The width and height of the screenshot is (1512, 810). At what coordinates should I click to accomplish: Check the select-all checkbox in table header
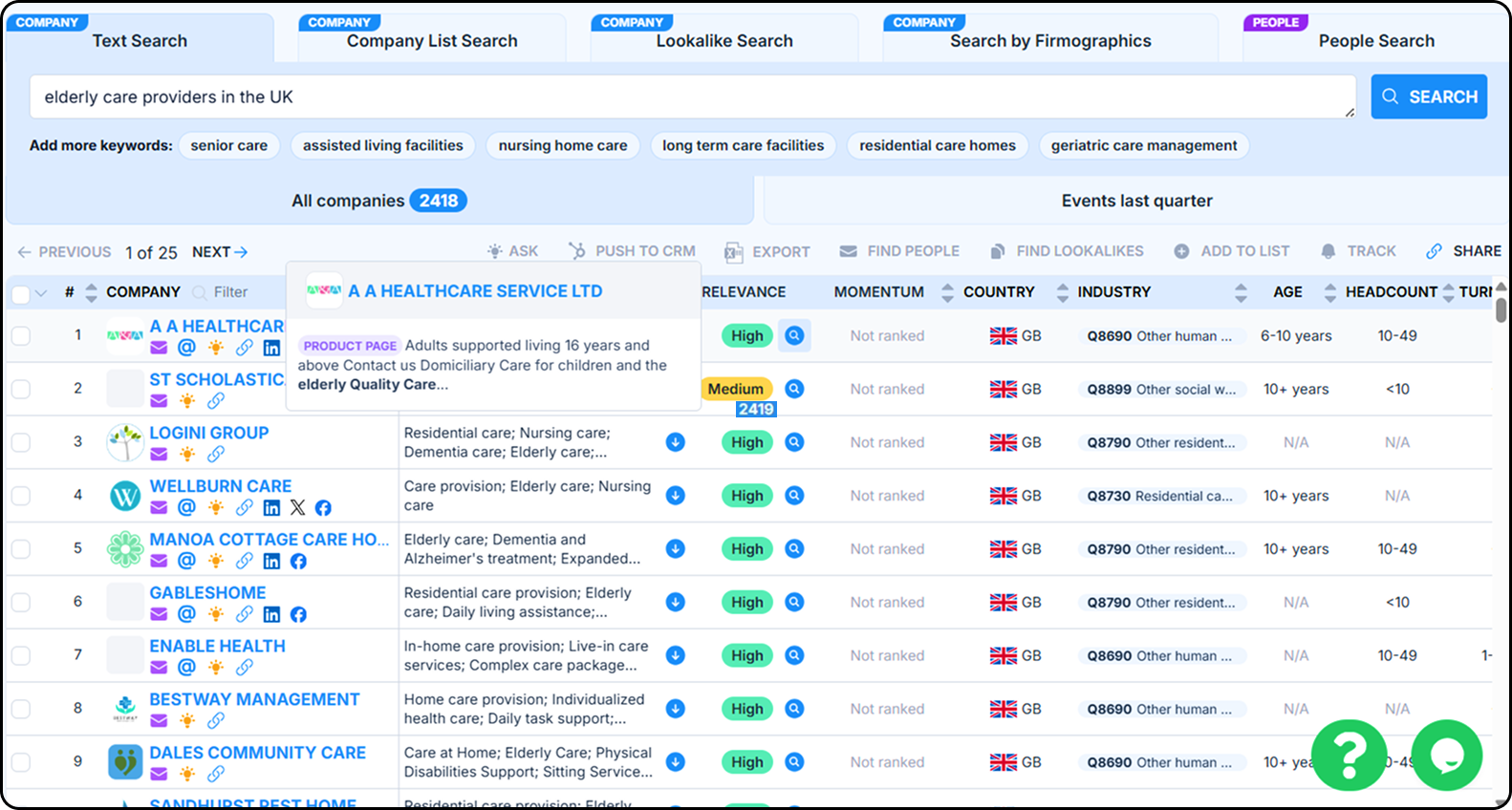(x=20, y=293)
